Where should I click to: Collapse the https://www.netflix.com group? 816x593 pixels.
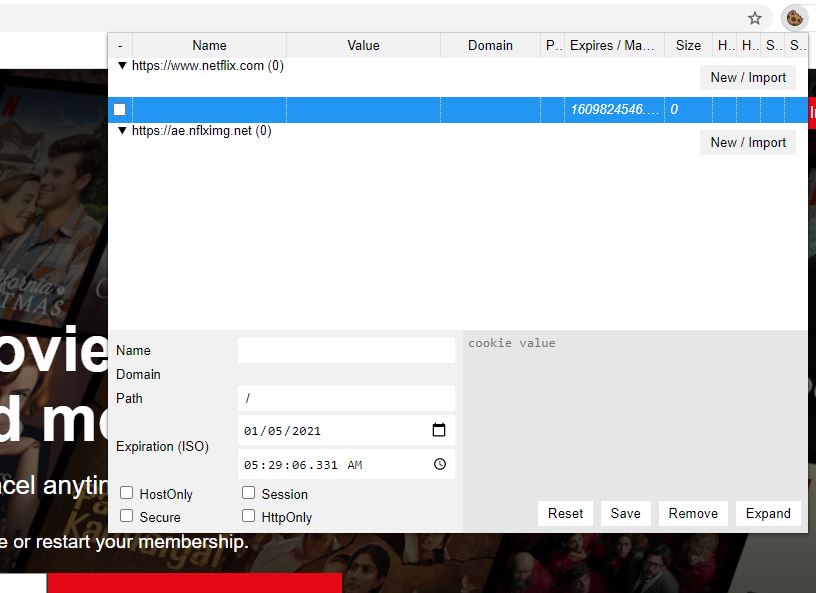click(122, 66)
